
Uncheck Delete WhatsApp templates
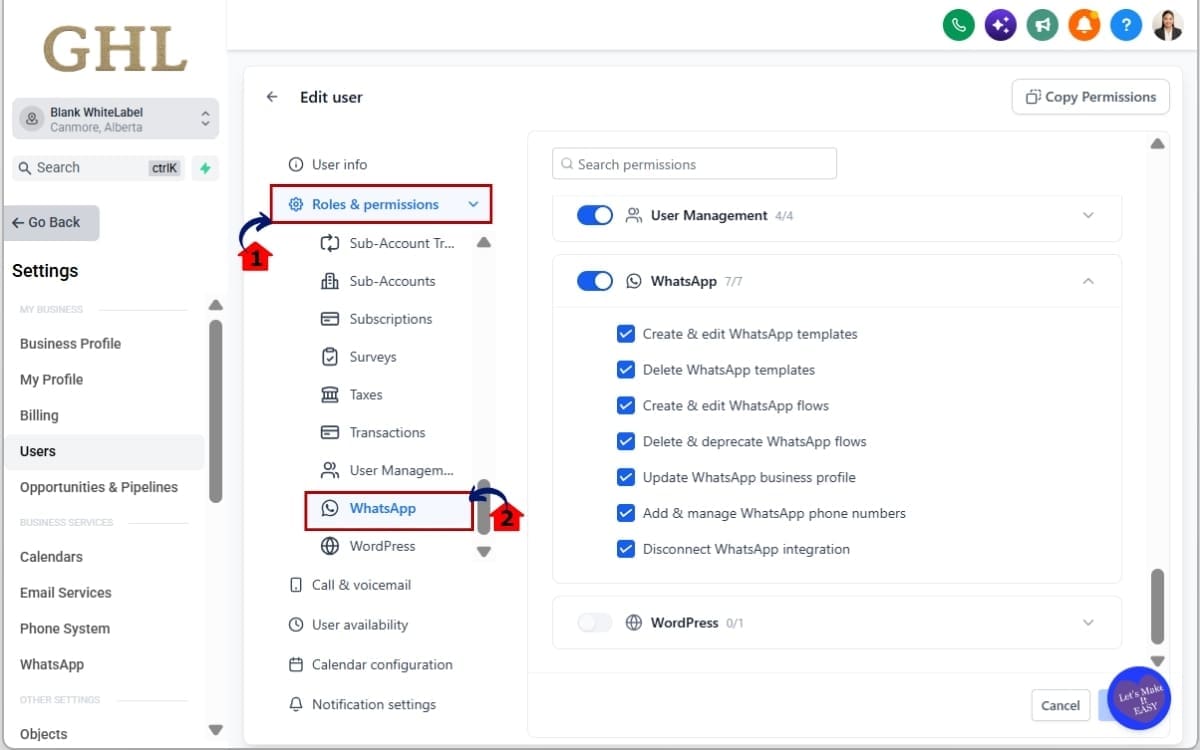point(626,370)
